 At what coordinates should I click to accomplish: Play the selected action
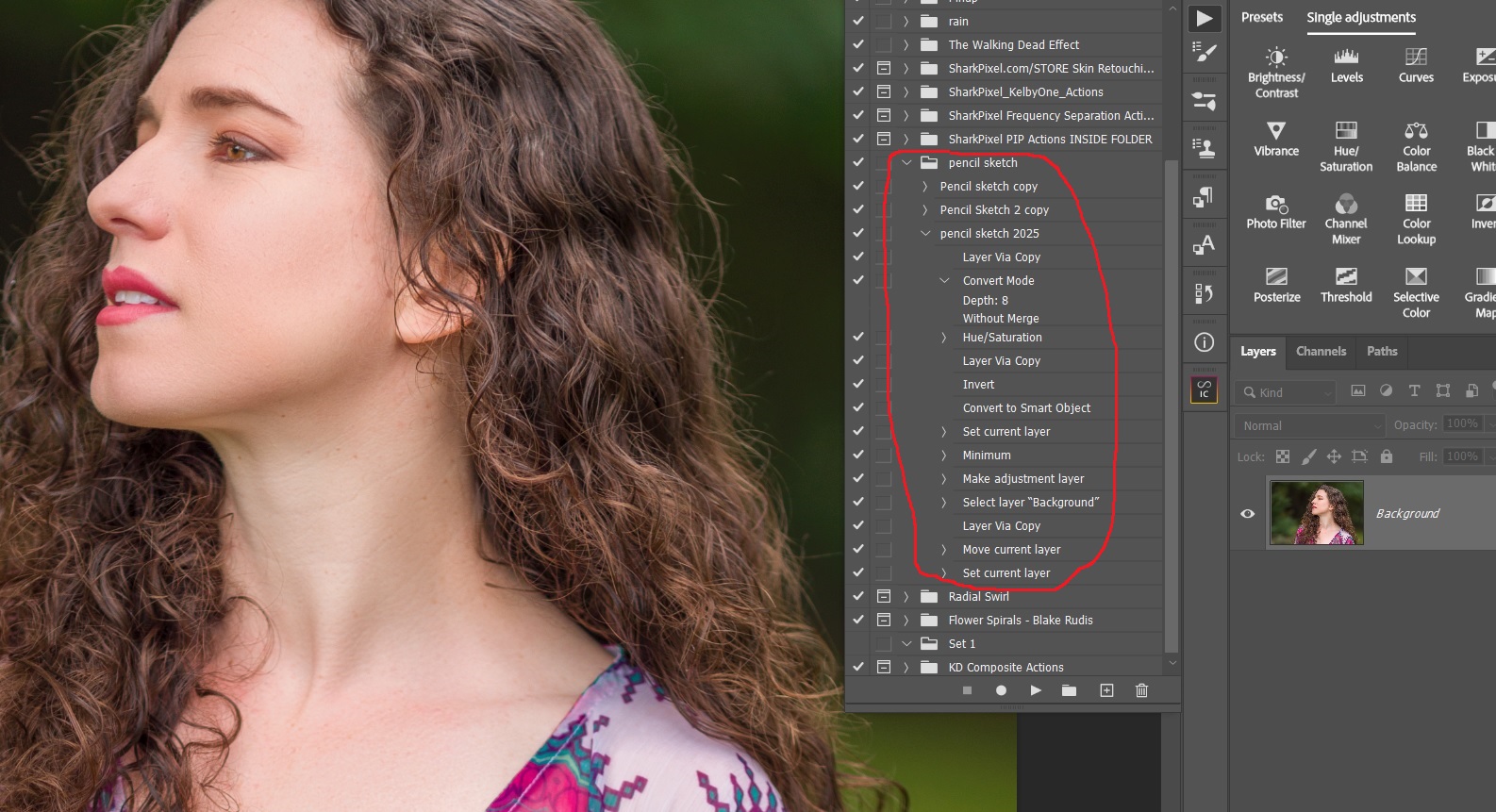(1035, 690)
